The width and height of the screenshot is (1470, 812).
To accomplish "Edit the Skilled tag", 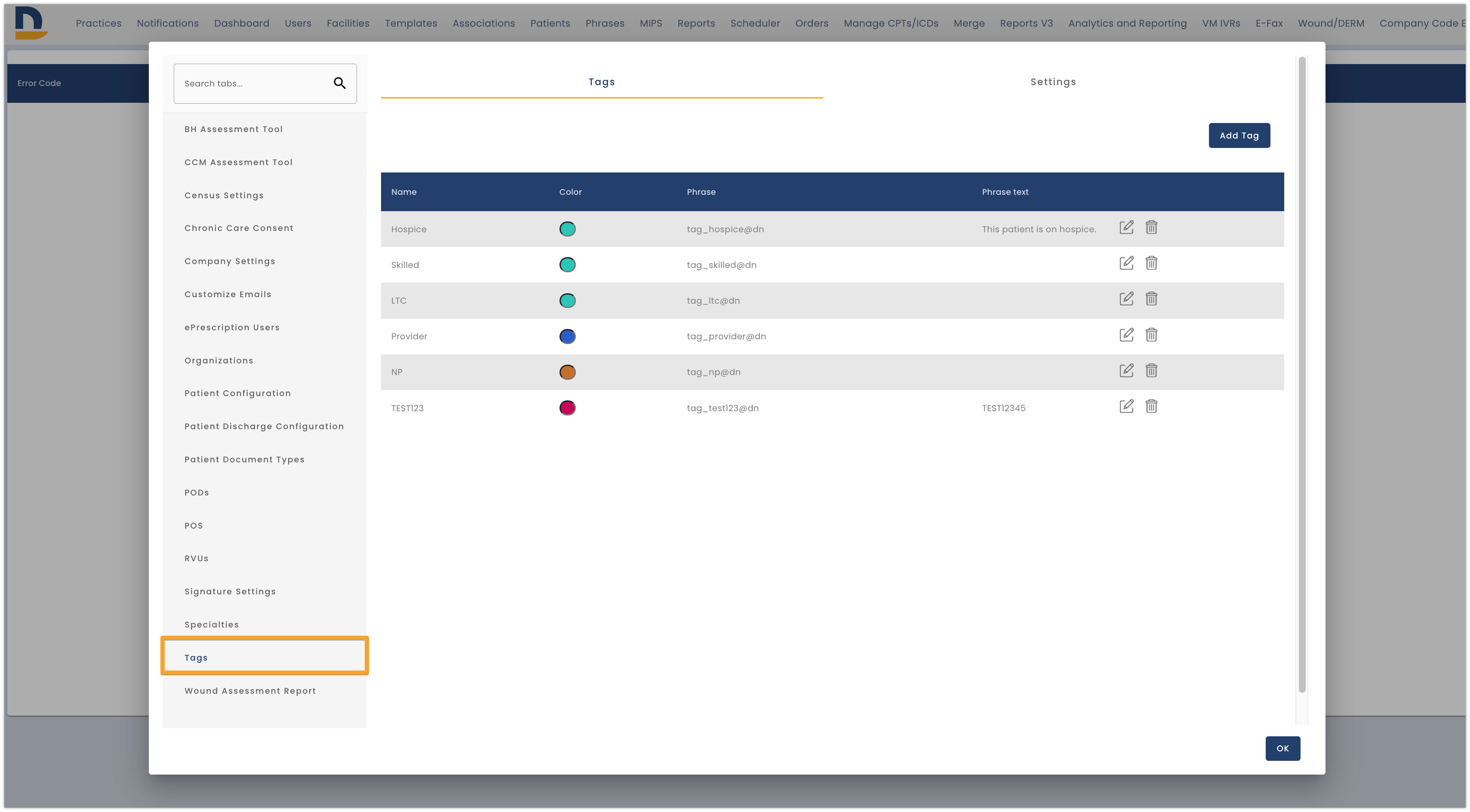I will [1126, 263].
